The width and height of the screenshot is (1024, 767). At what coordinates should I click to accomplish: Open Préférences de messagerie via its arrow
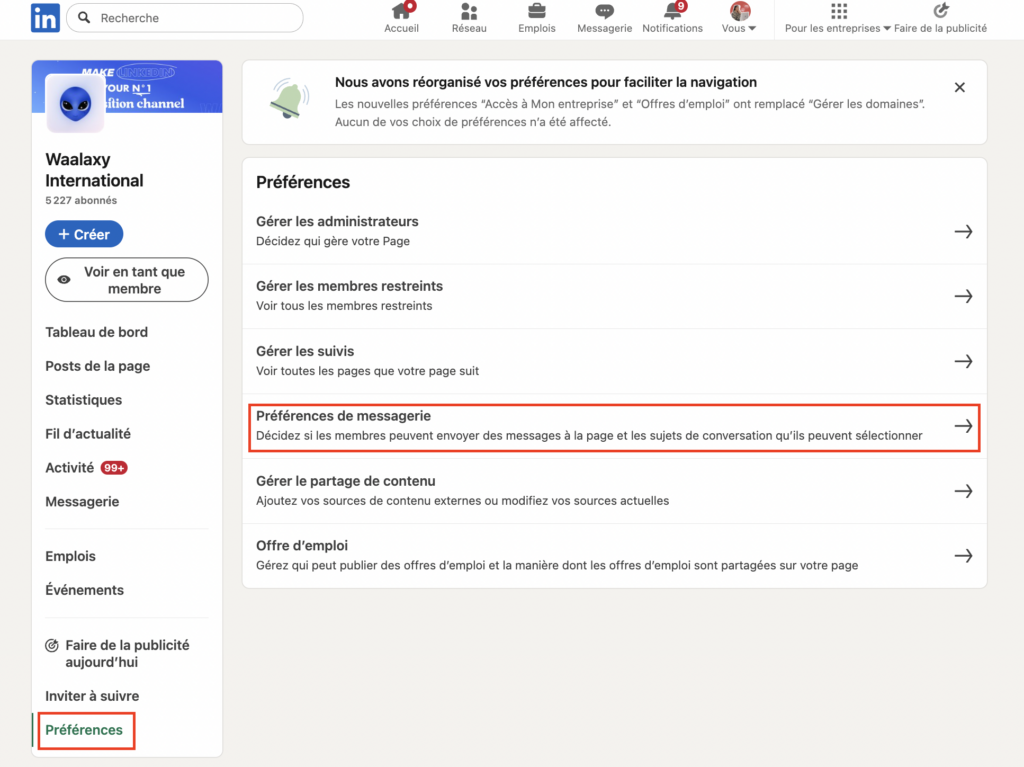[962, 426]
